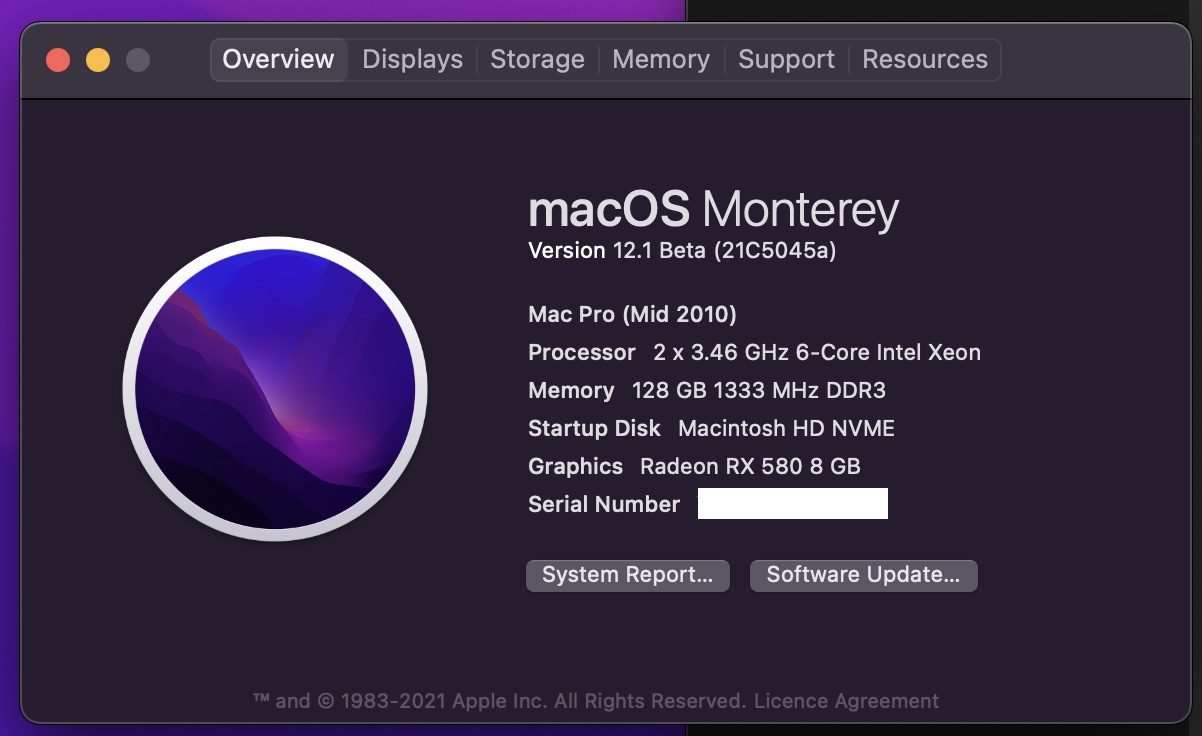Open the Support tab
Image resolution: width=1202 pixels, height=736 pixels.
(786, 59)
